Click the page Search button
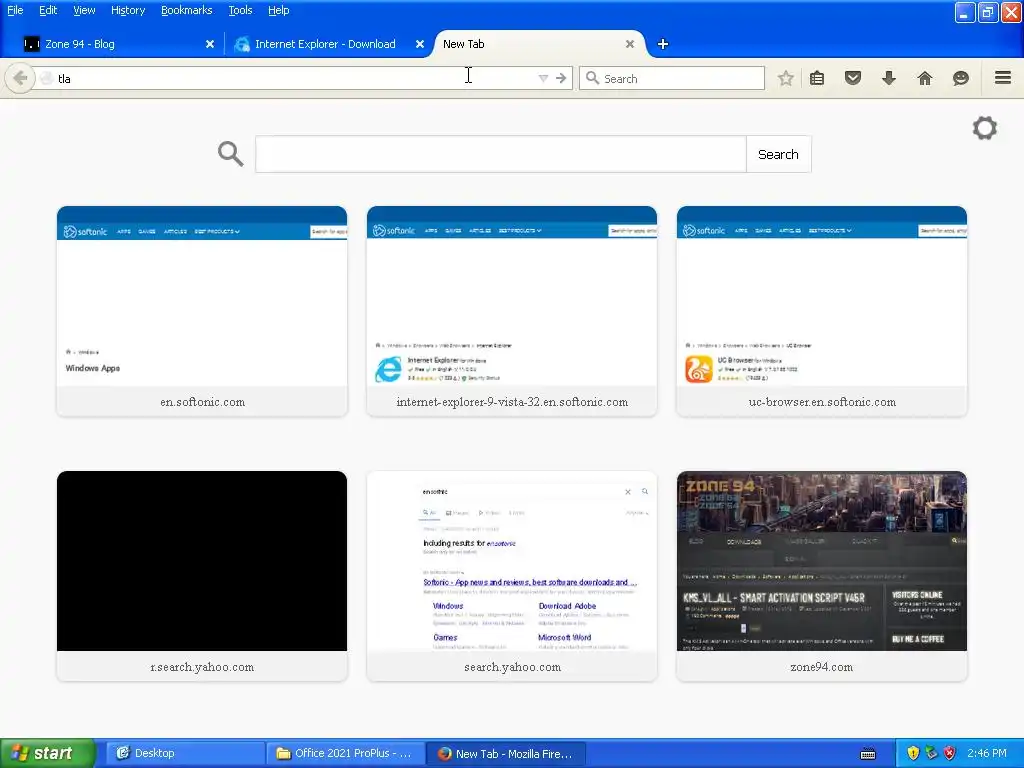Viewport: 1024px width, 768px height. [x=778, y=154]
